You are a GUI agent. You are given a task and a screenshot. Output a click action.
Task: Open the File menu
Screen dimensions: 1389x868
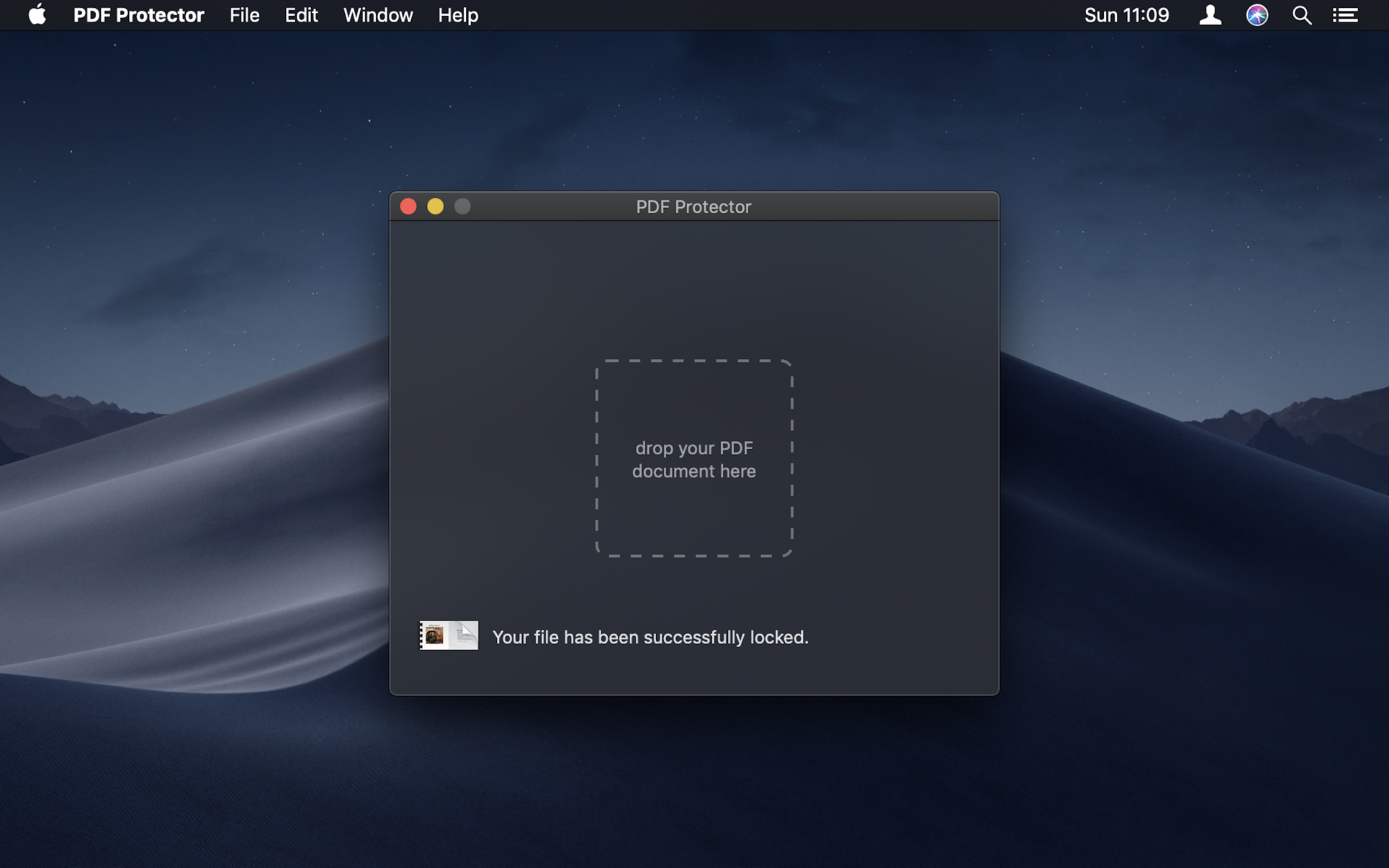click(x=244, y=15)
